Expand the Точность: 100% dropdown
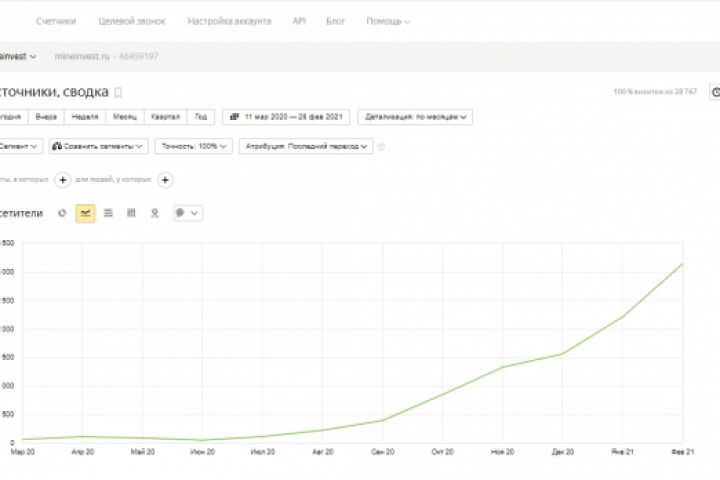720x480 pixels. (x=194, y=146)
